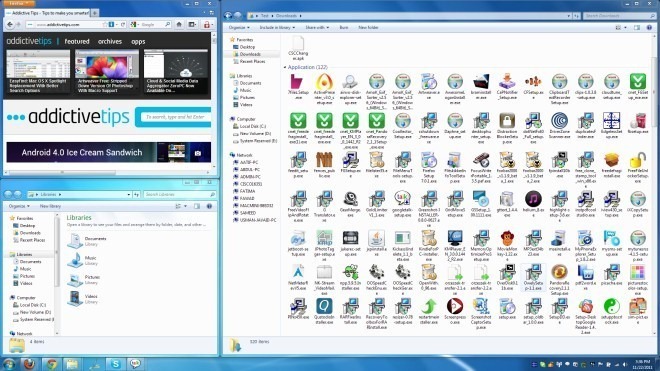This screenshot has height=371, width=660.
Task: Select the CSCChange file at top of Downloads
Action: (298, 48)
